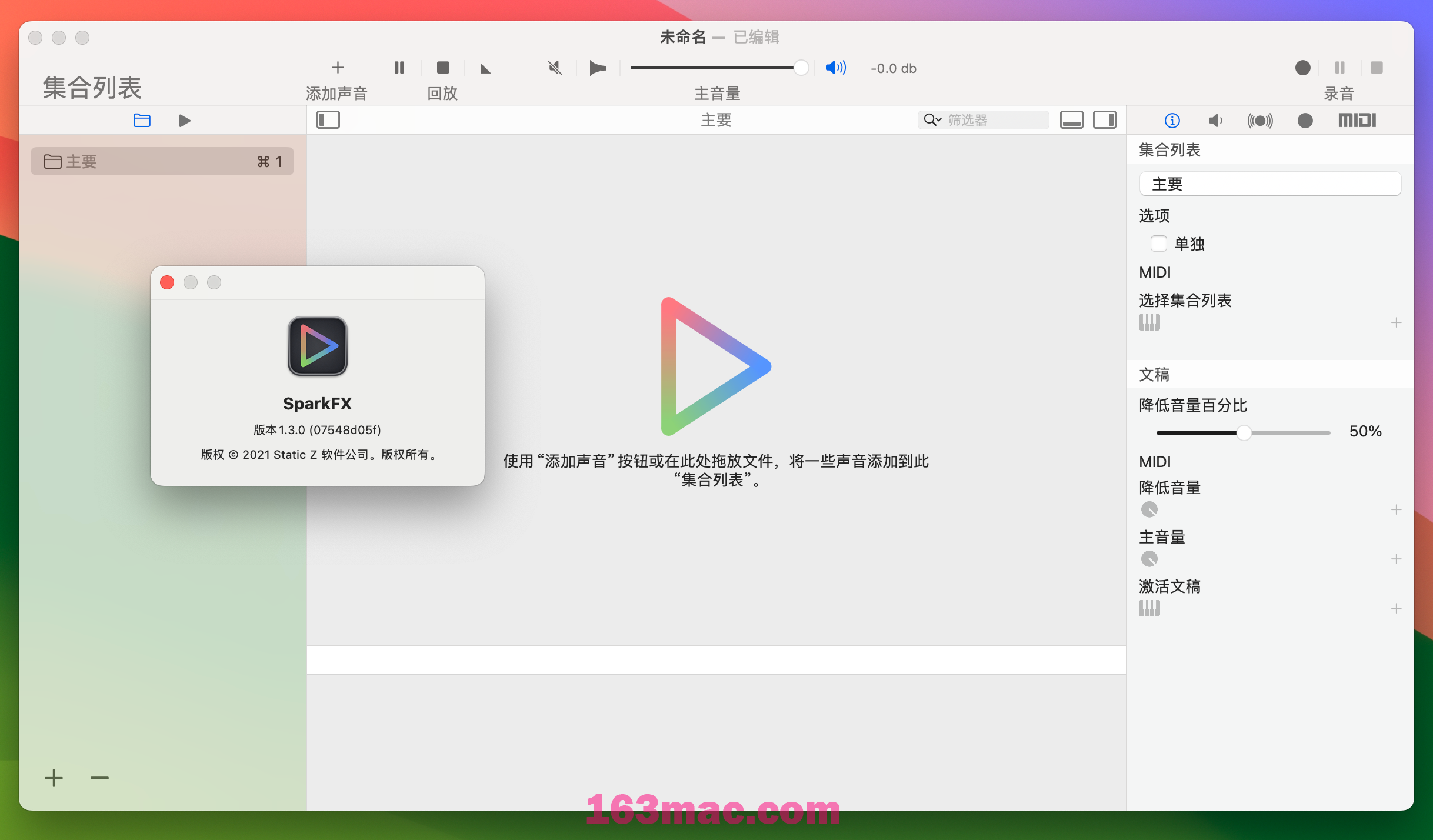
Task: Close the SparkFX about window
Action: coord(167,282)
